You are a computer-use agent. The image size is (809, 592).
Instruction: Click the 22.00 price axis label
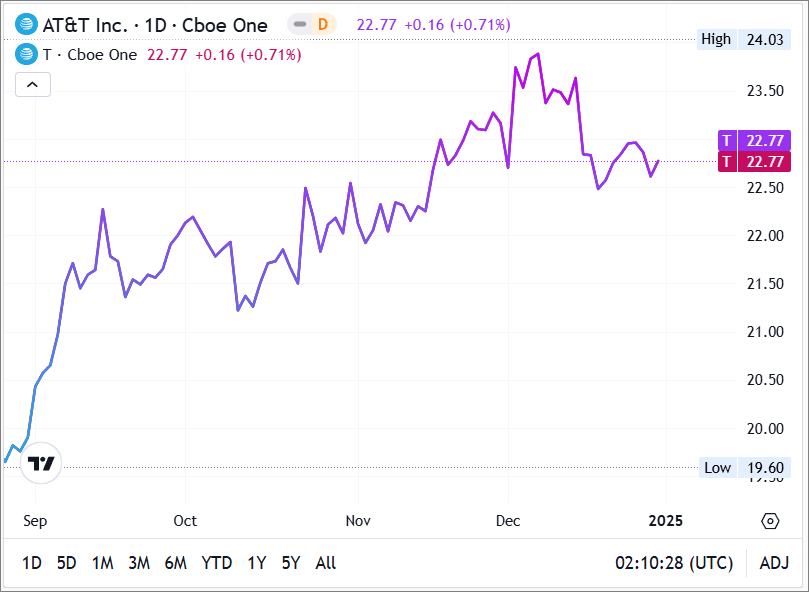tap(765, 235)
